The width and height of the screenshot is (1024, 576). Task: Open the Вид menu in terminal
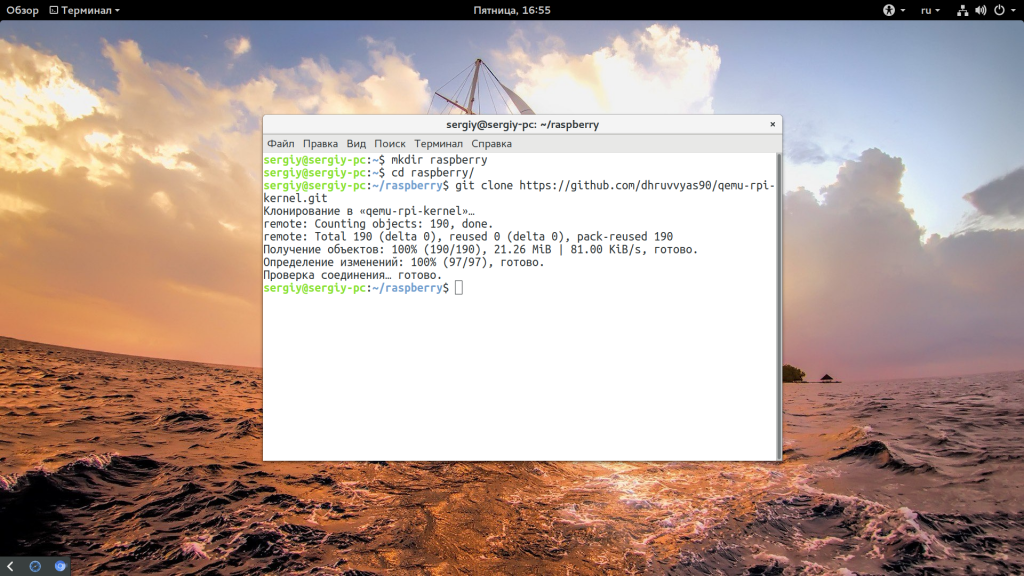pos(356,144)
